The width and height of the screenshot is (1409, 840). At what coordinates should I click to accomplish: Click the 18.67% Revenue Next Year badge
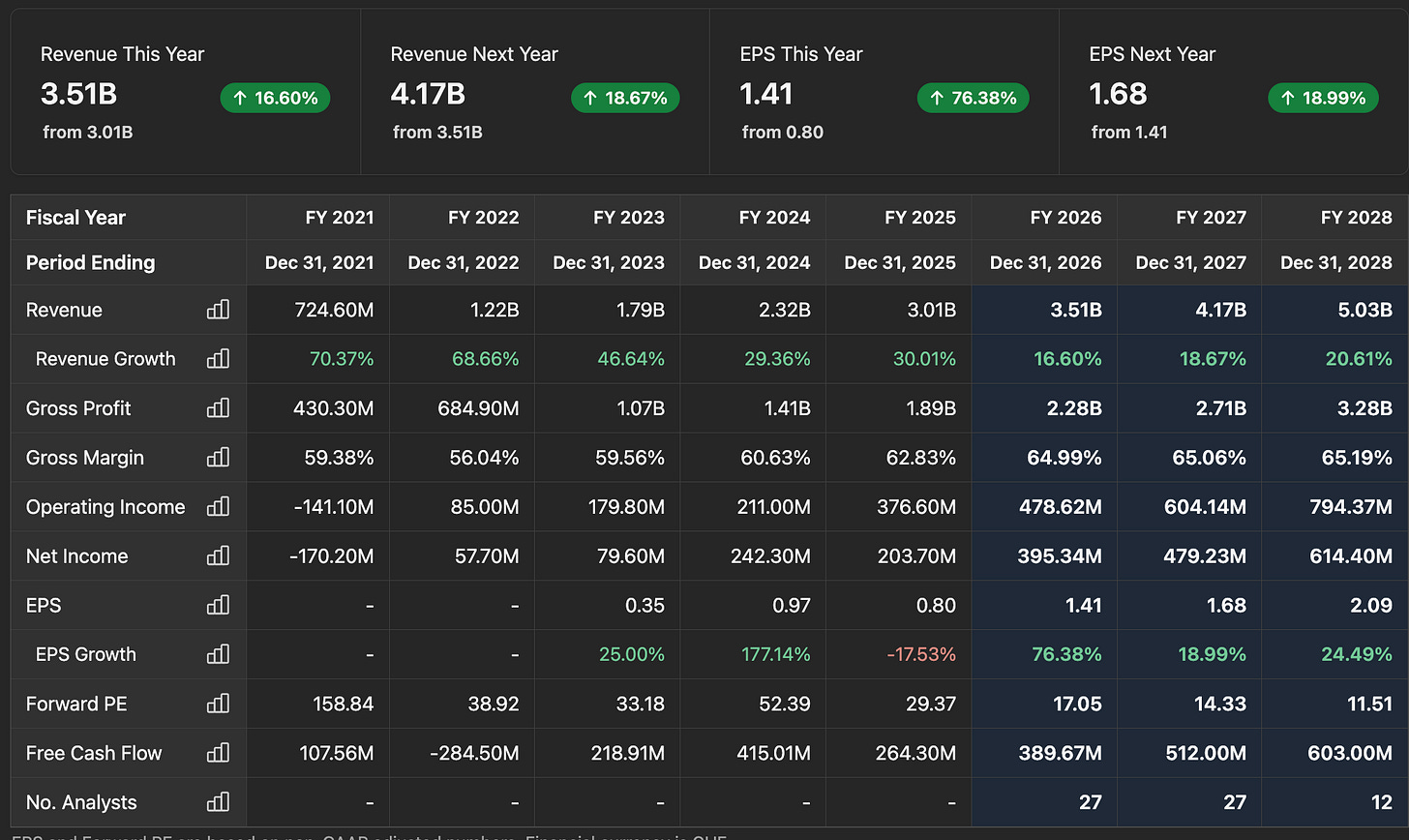[x=625, y=98]
